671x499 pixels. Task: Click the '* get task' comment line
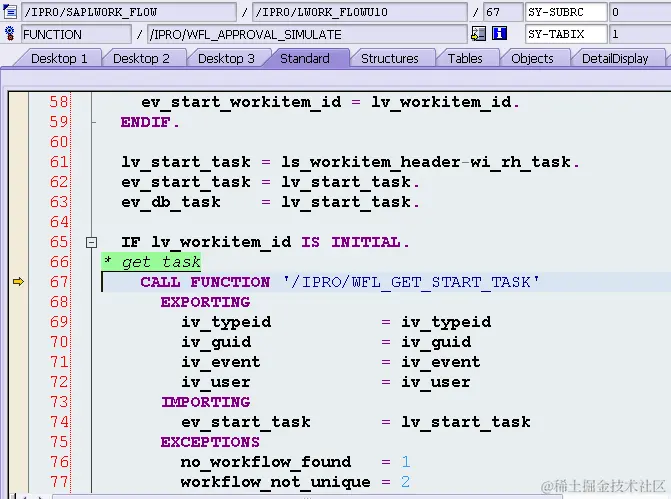[x=151, y=262]
